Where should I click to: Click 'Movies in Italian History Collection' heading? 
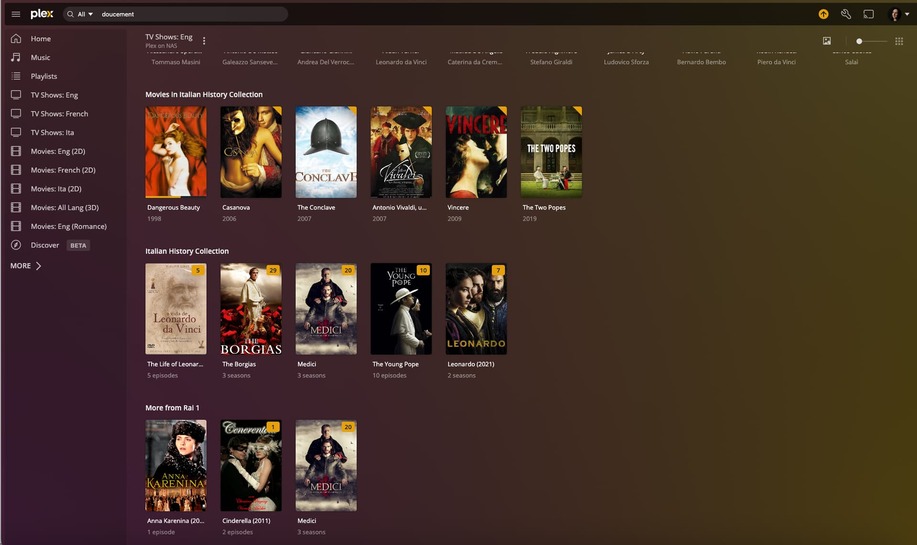(x=204, y=94)
